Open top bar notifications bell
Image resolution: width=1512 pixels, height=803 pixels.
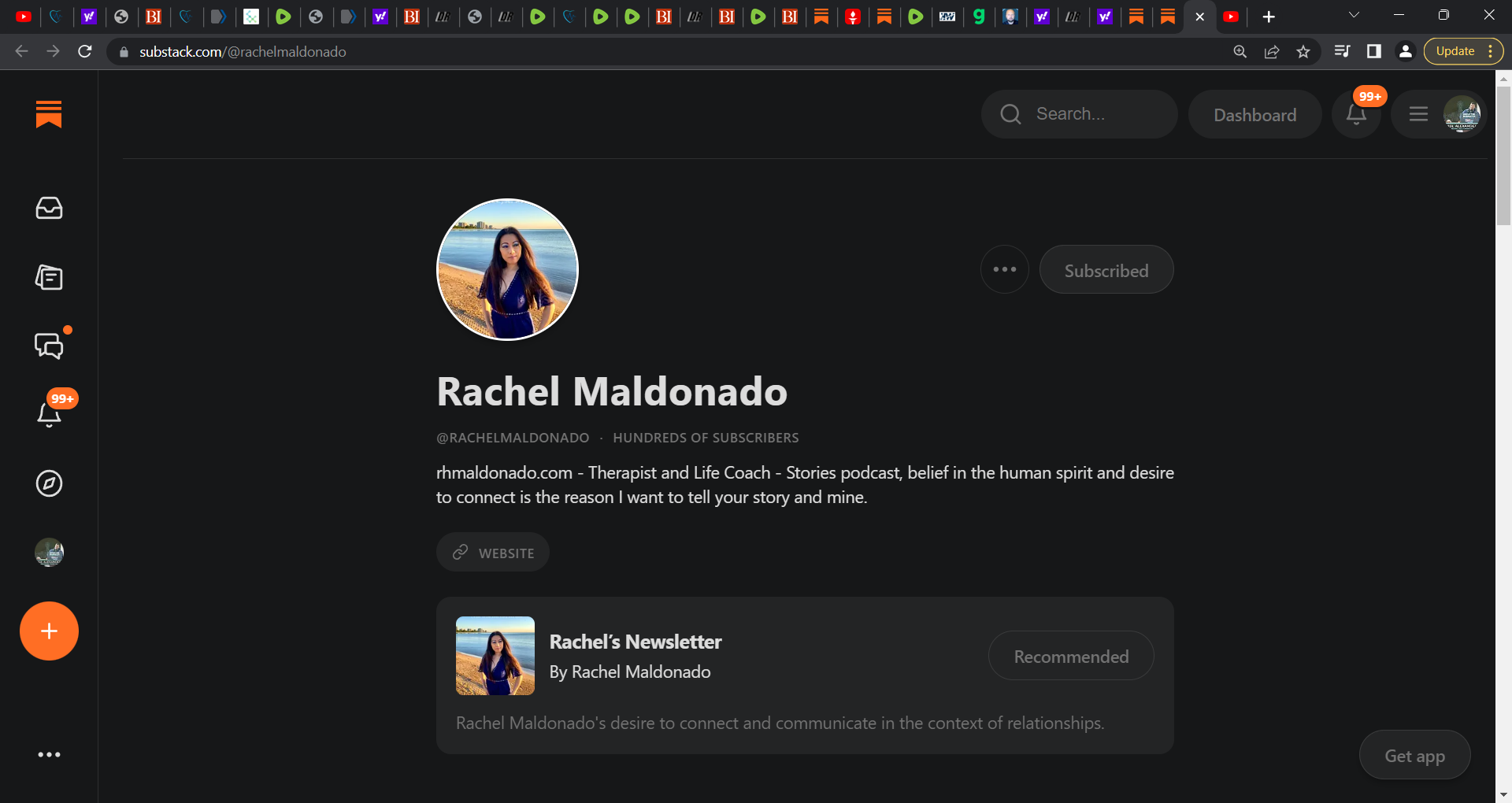pos(1356,115)
